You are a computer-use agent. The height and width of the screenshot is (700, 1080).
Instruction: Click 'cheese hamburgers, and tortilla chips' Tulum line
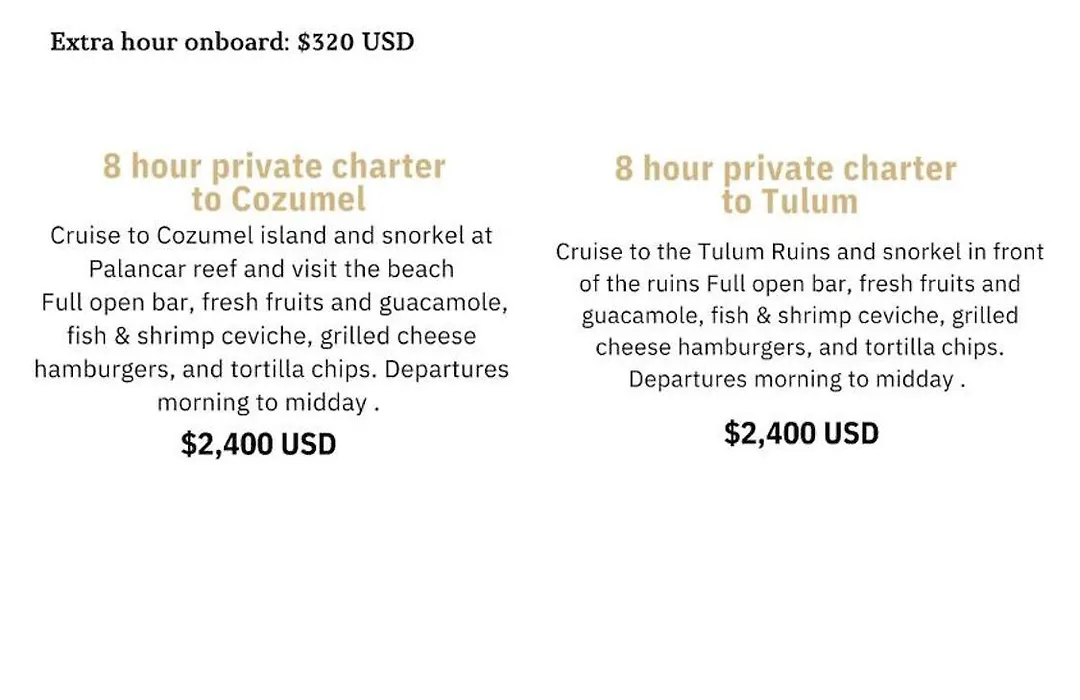click(x=800, y=347)
